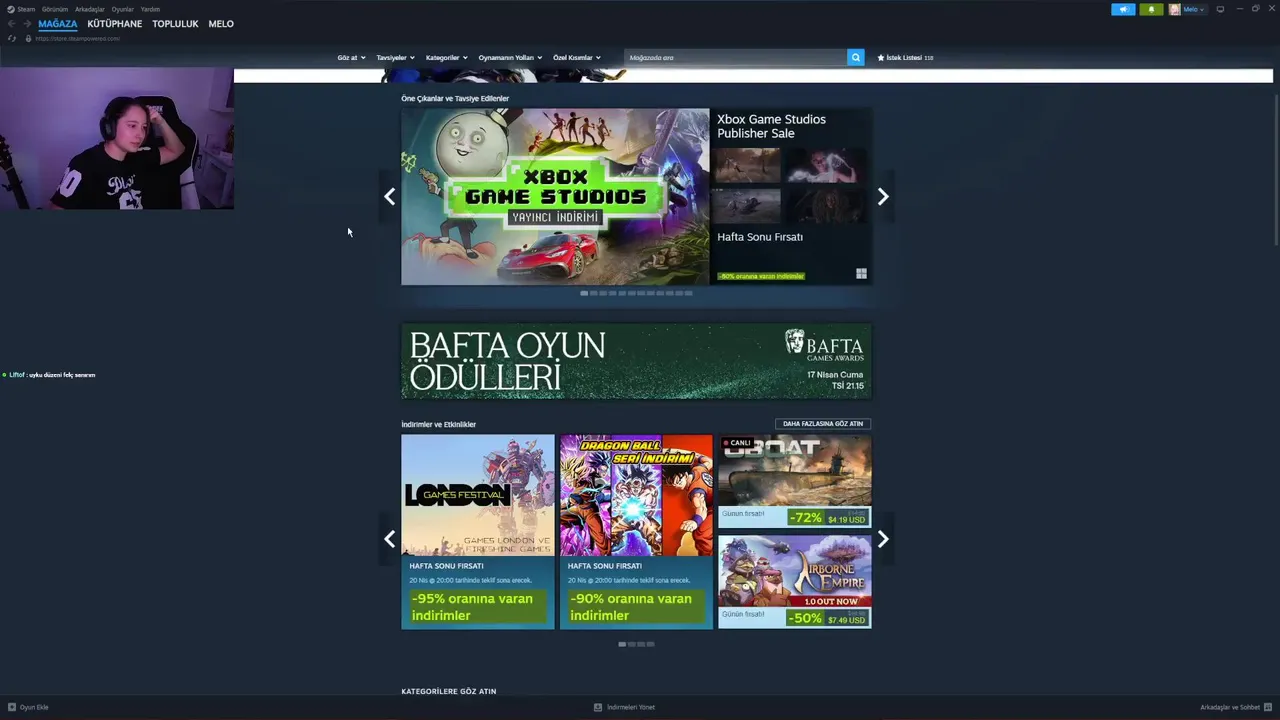Click the -50% discount price for Airborne Empire
This screenshot has width=1280, height=720.
tap(828, 618)
